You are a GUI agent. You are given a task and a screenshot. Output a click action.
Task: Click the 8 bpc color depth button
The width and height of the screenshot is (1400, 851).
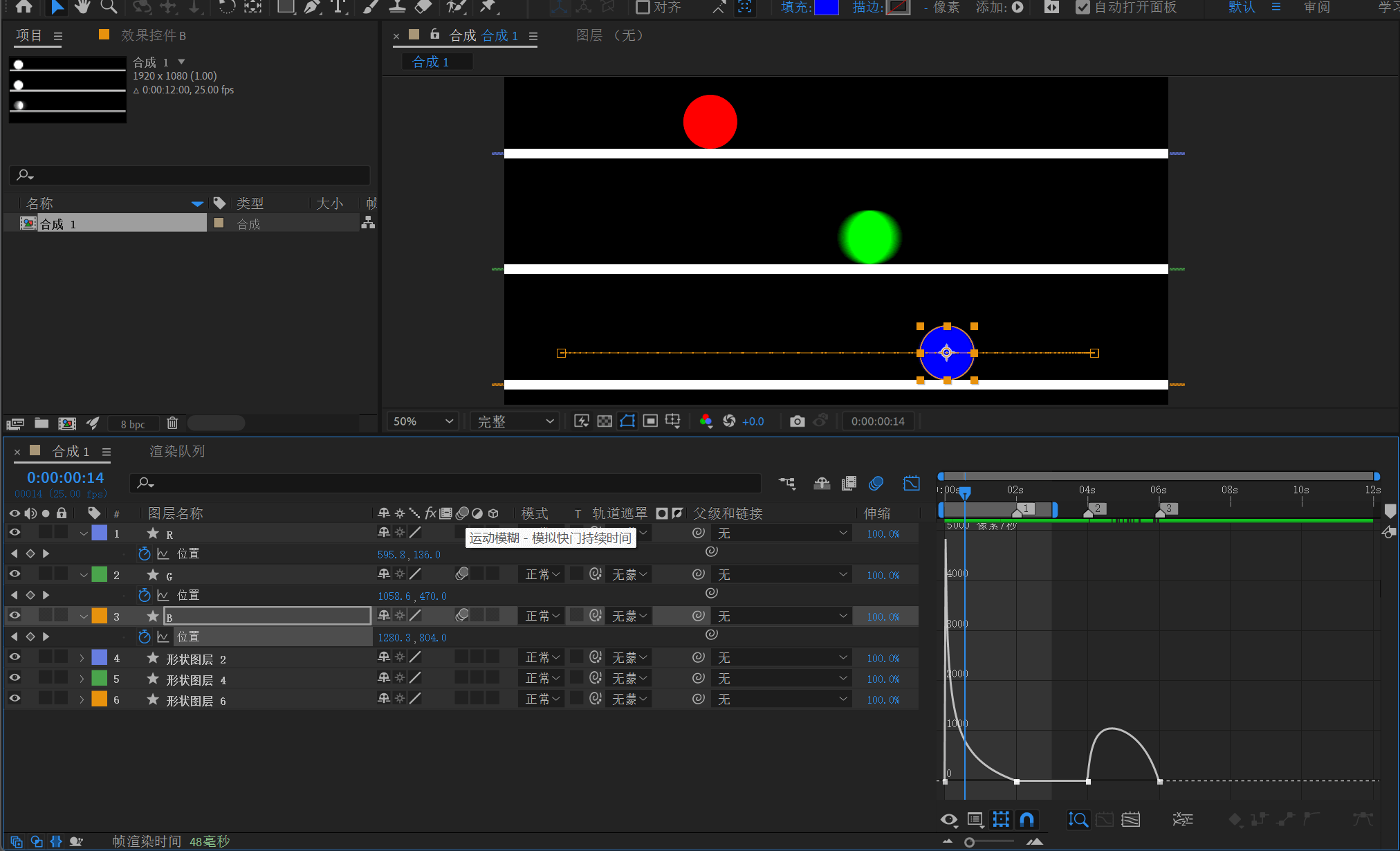[x=133, y=423]
